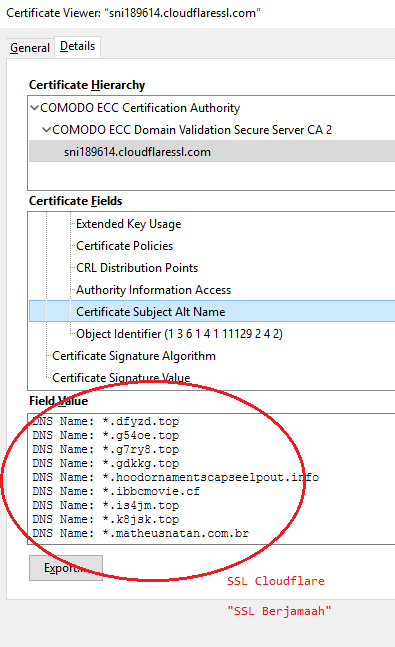Viewport: 395px width, 647px height.
Task: Click DNS Name *.hoodornamentscapseelpout.info line
Action: pyautogui.click(x=175, y=478)
